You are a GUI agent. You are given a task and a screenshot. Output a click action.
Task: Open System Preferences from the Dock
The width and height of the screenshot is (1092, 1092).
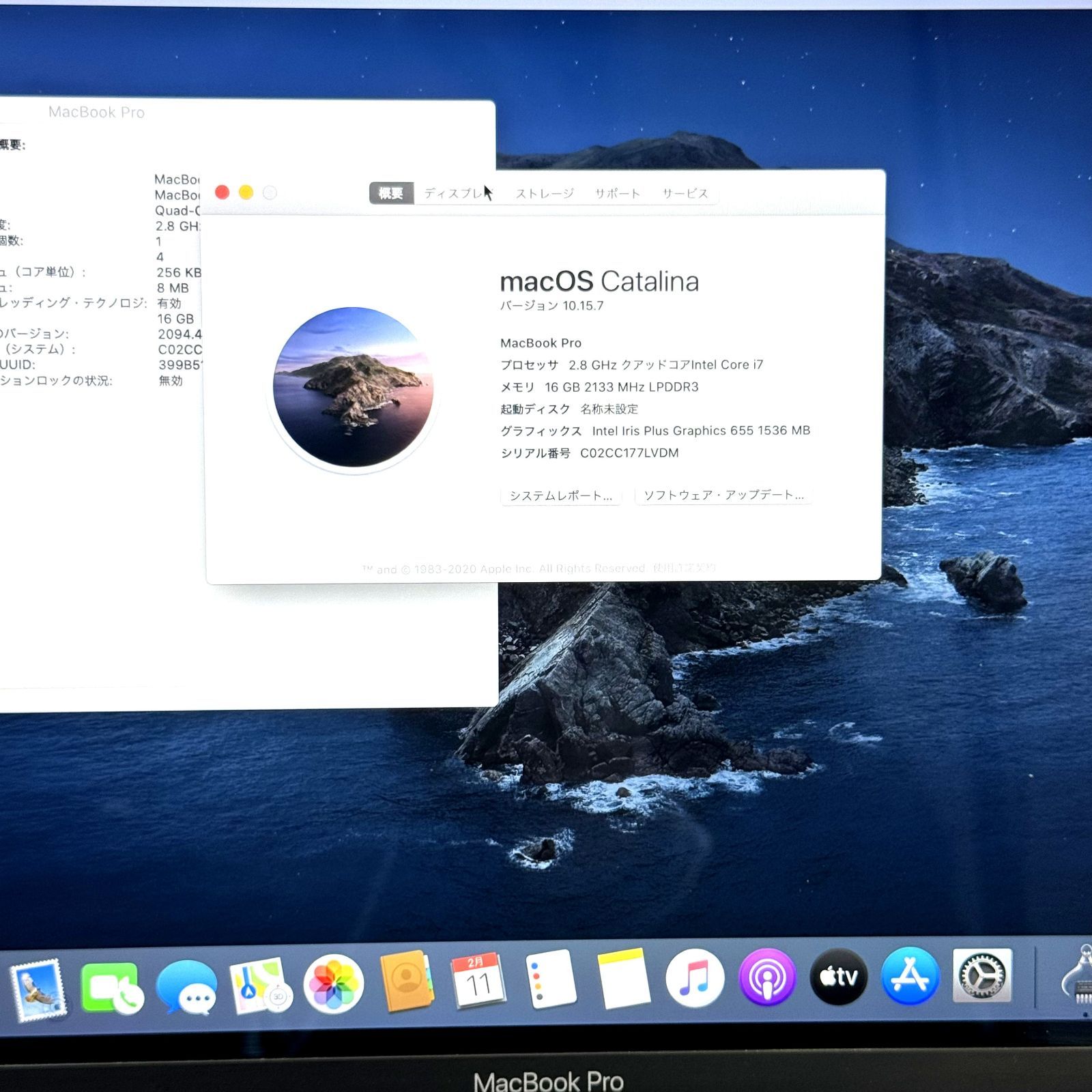click(982, 975)
